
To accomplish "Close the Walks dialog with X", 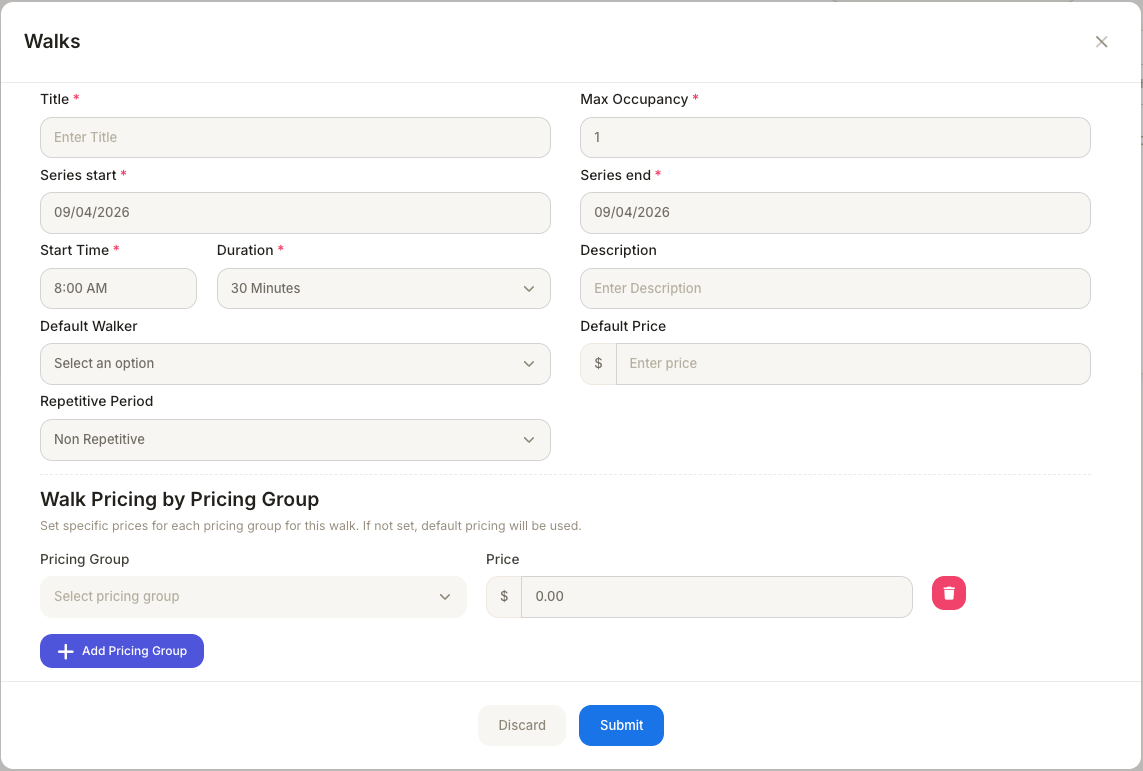I will 1101,42.
